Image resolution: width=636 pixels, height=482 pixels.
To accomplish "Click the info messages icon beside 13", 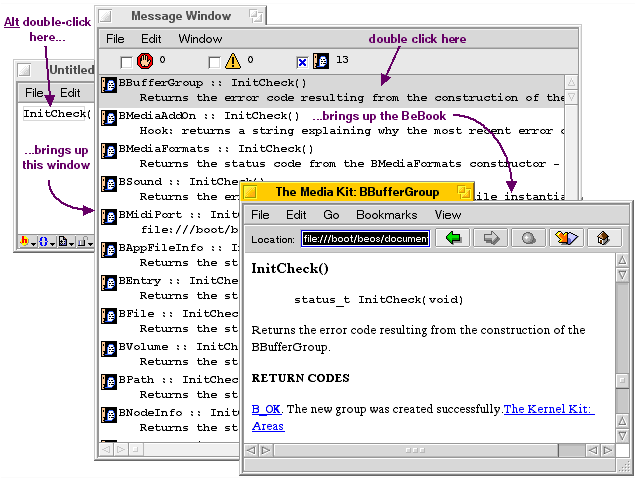I will tap(321, 61).
